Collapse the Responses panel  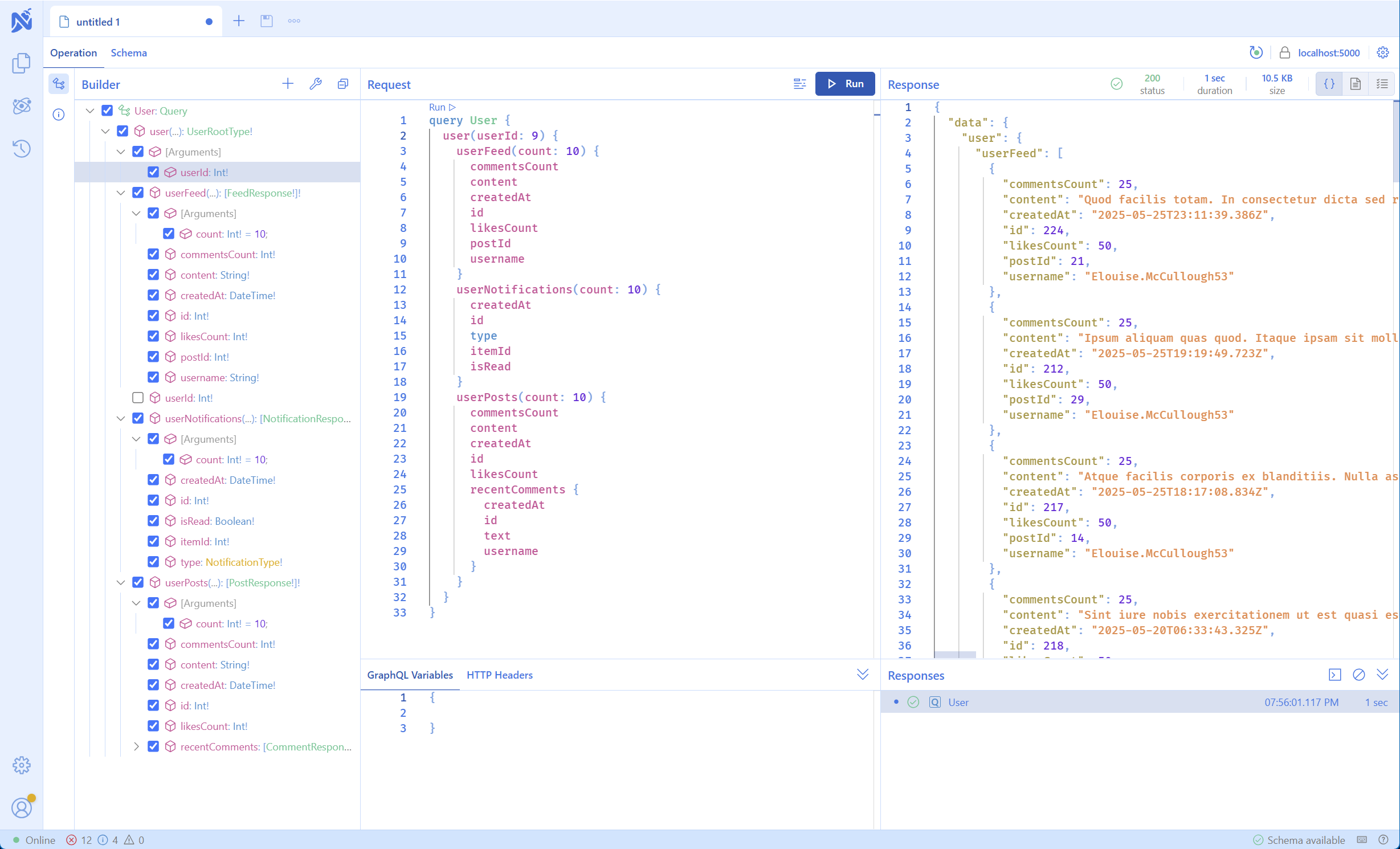coord(1382,675)
